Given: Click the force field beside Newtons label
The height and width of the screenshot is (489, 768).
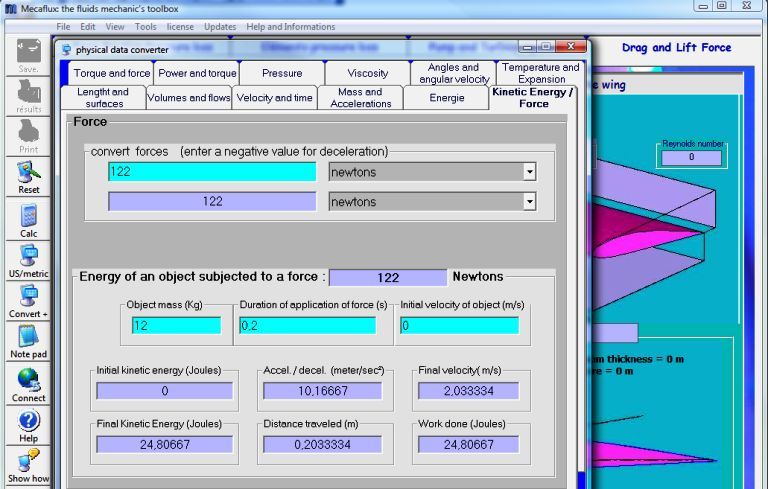Looking at the screenshot, I should point(388,277).
